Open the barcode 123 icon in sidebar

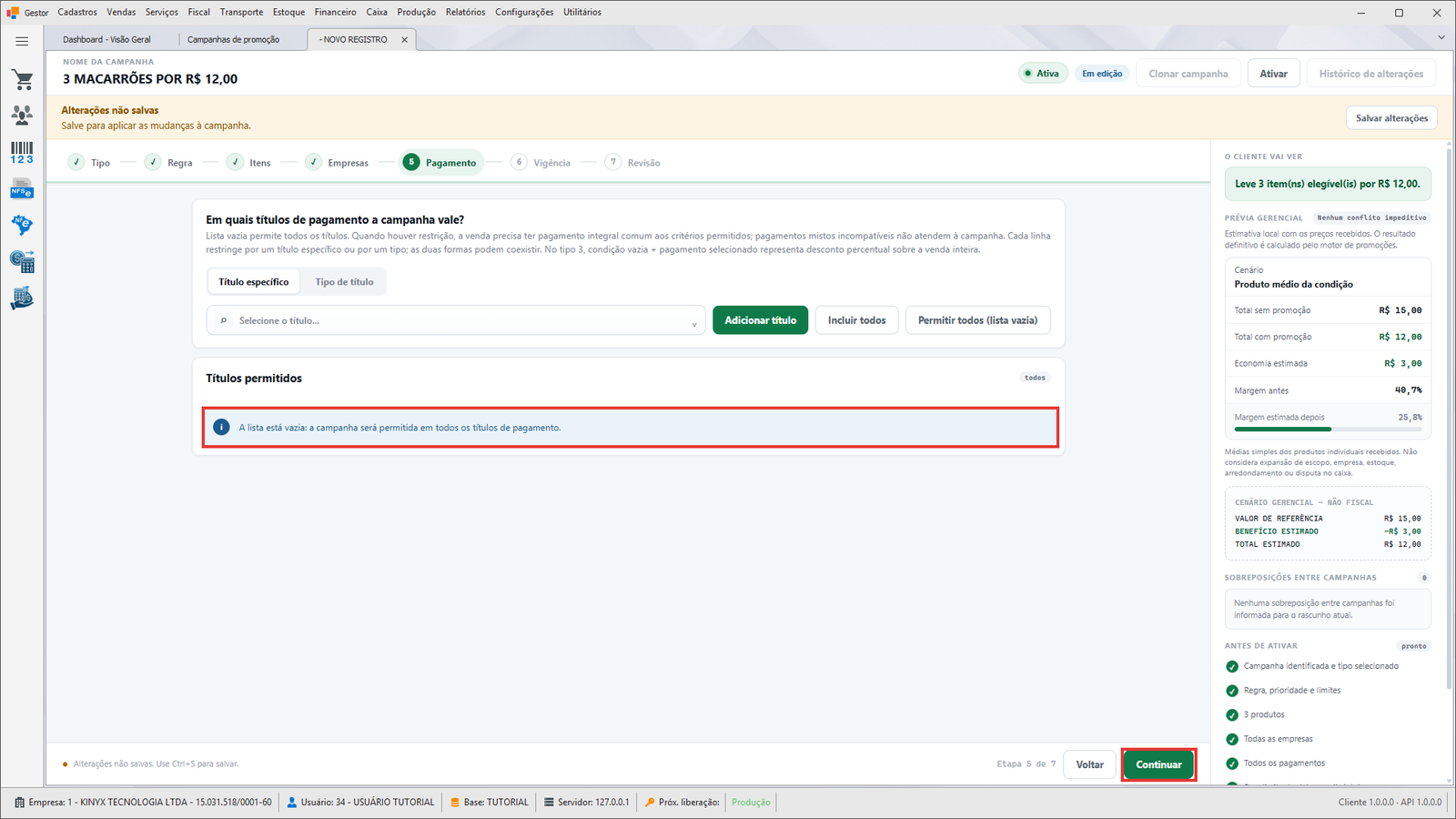(22, 152)
